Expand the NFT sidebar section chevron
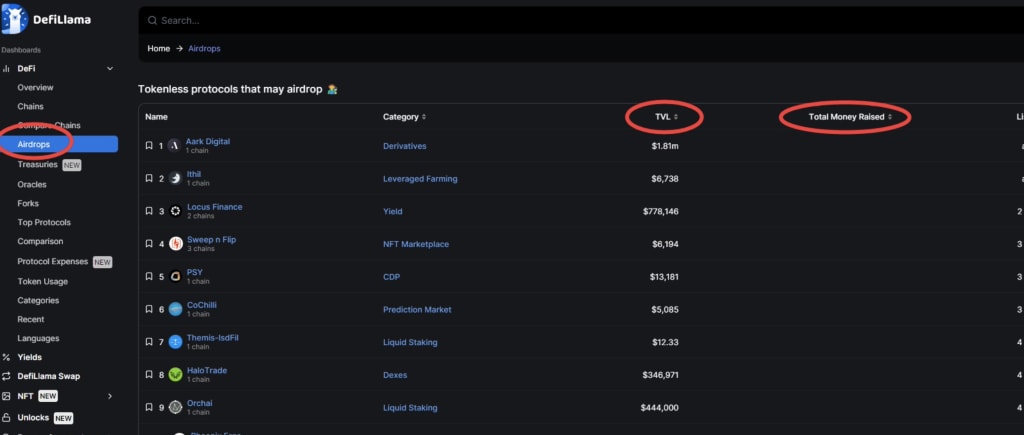 pos(110,396)
